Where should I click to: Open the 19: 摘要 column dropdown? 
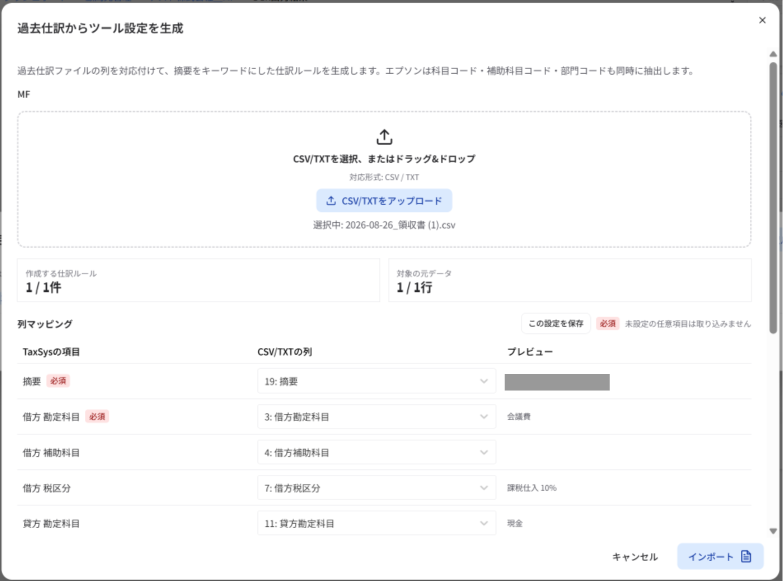pyautogui.click(x=377, y=381)
